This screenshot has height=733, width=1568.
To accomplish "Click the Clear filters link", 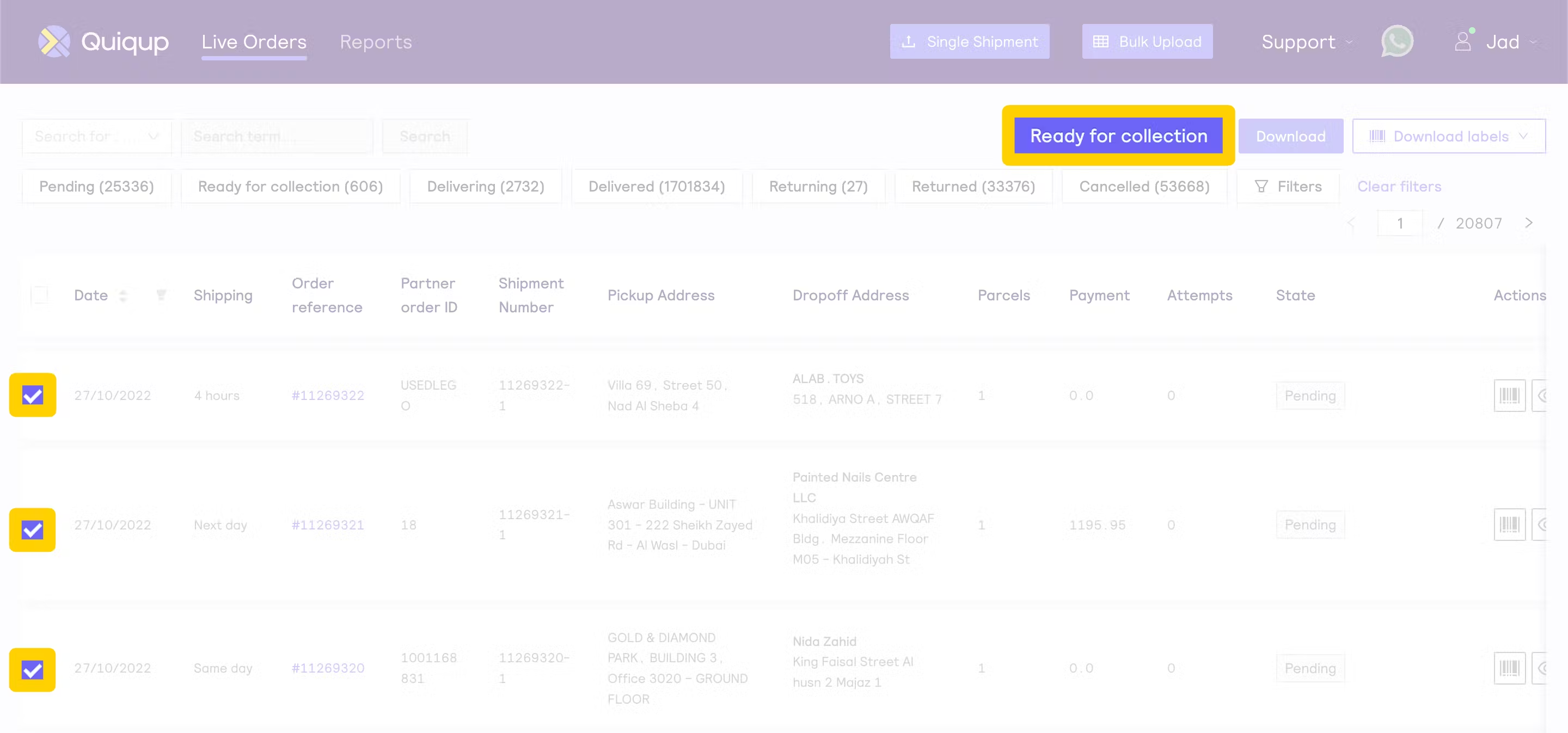I will 1399,187.
